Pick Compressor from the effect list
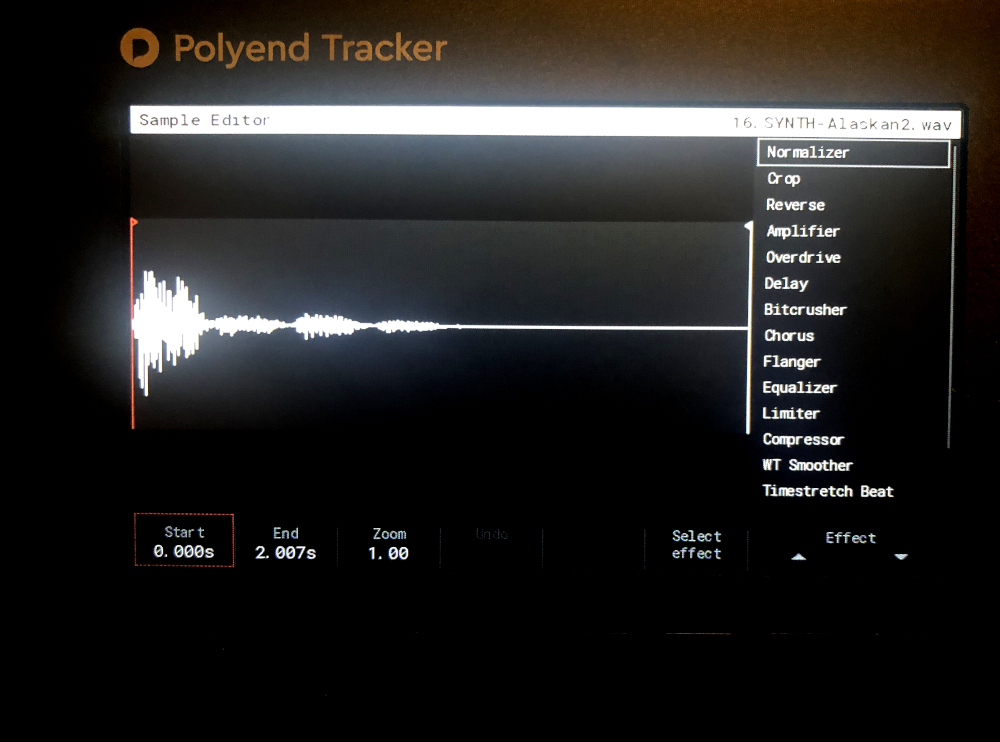The width and height of the screenshot is (1000, 742). tap(803, 440)
